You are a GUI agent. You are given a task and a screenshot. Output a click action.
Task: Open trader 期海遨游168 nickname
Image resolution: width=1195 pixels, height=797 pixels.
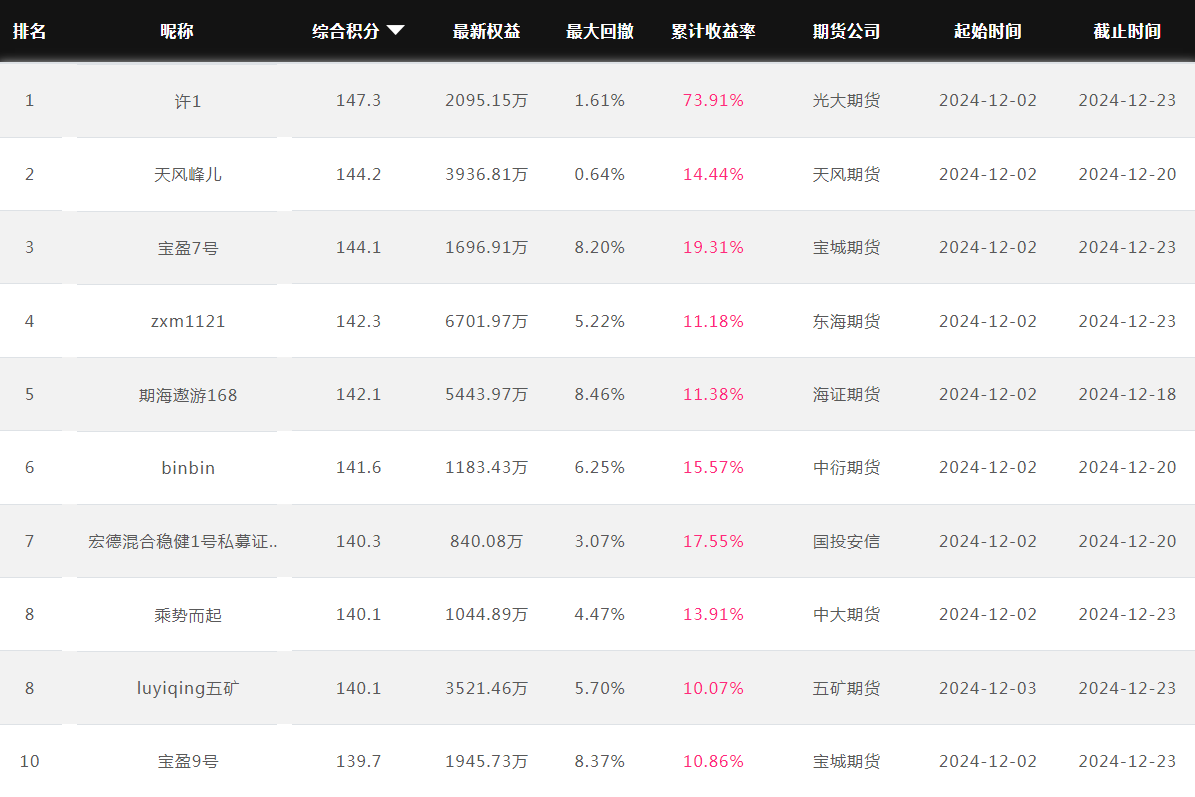click(x=187, y=395)
